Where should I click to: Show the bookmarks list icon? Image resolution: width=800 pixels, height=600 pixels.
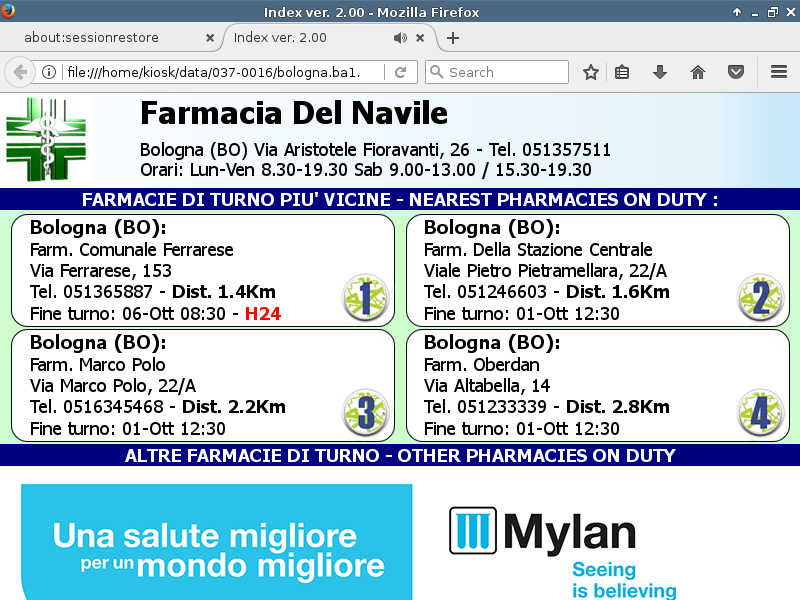point(622,72)
